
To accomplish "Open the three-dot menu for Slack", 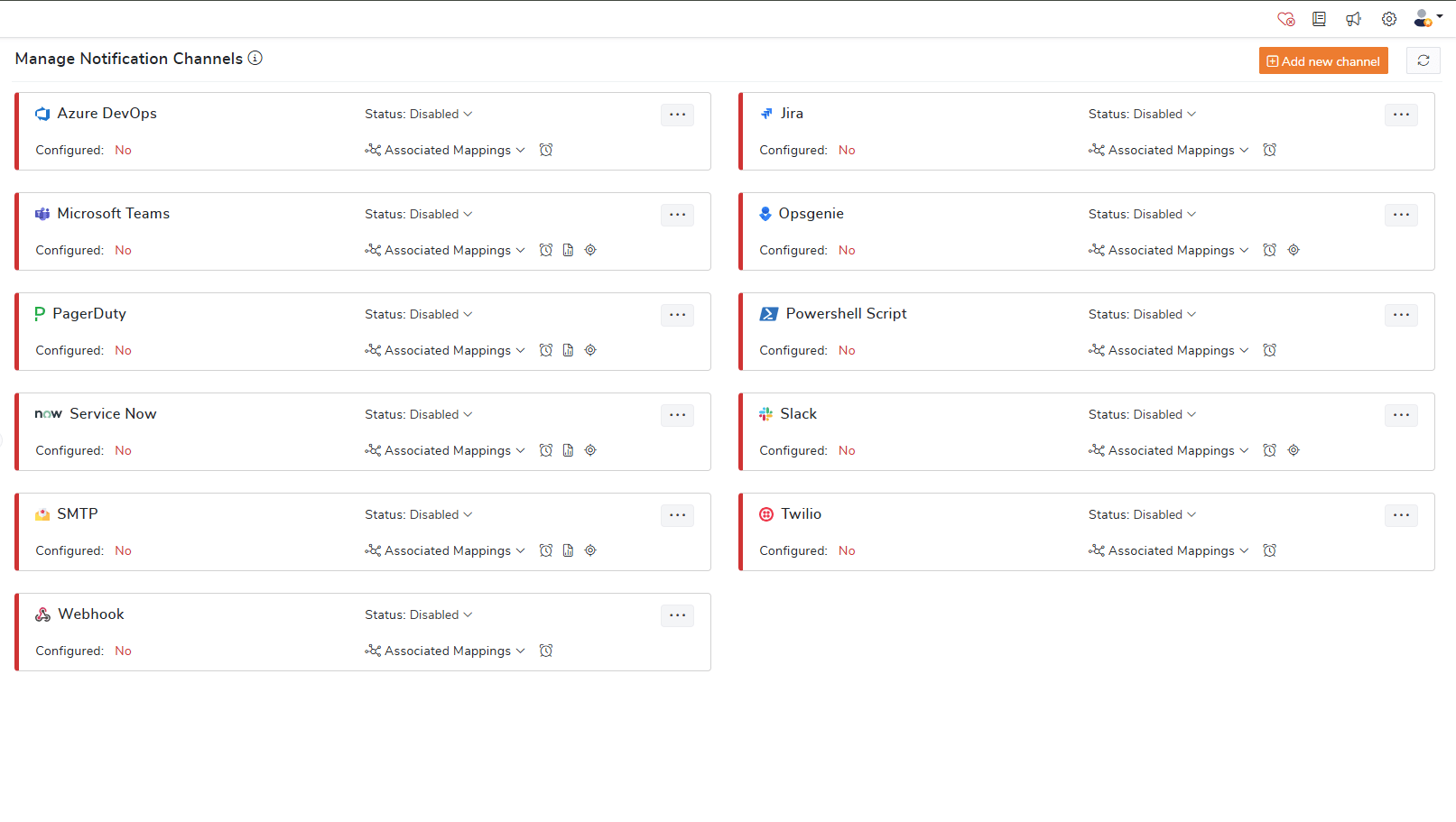I will 1402,415.
